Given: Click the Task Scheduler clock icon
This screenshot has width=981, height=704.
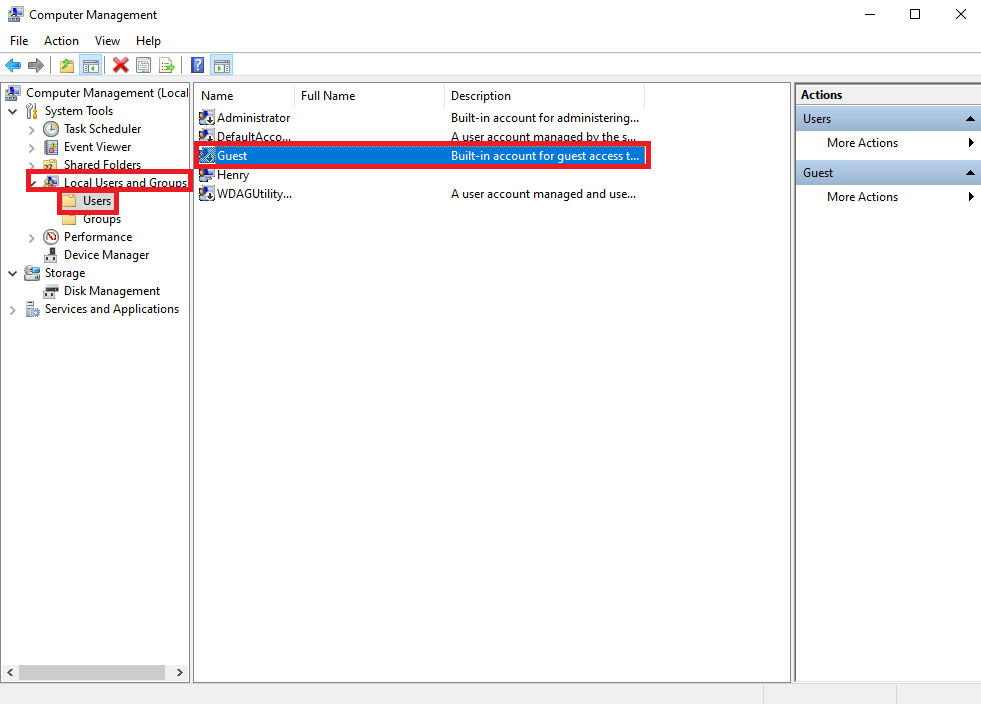Looking at the screenshot, I should [51, 129].
